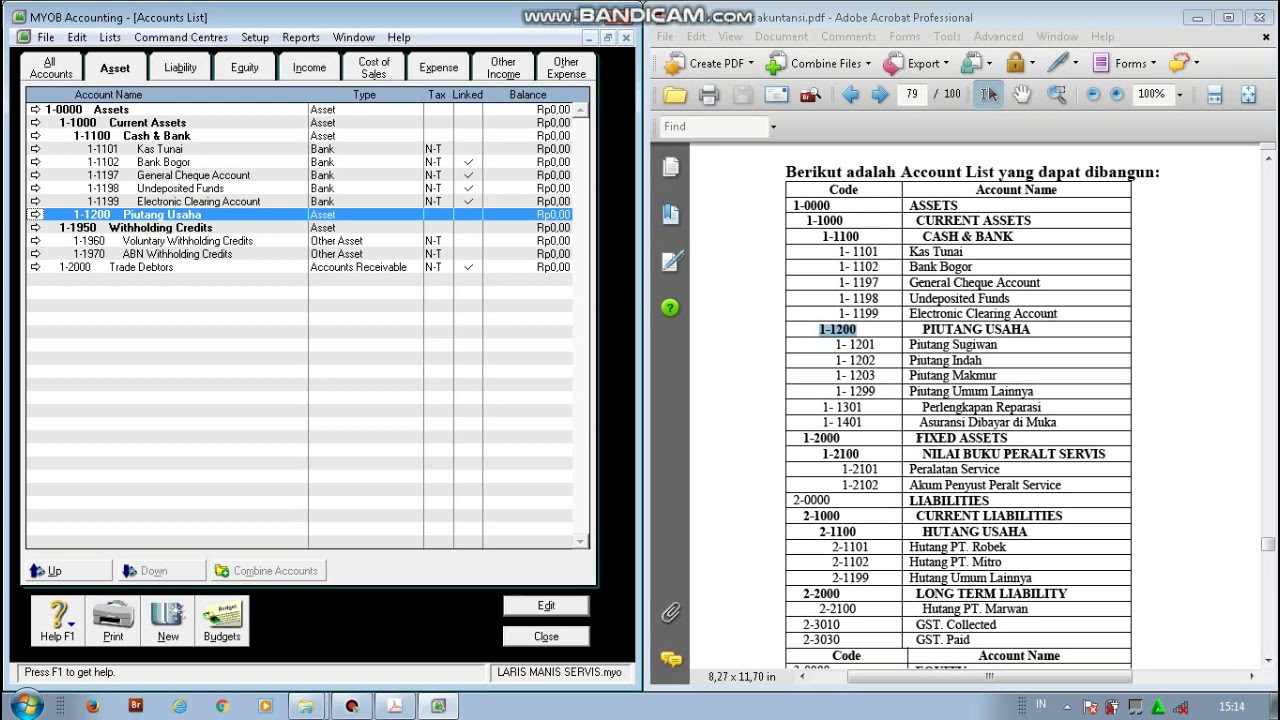Open Firefox from the taskbar
The width and height of the screenshot is (1280, 720).
92,706
